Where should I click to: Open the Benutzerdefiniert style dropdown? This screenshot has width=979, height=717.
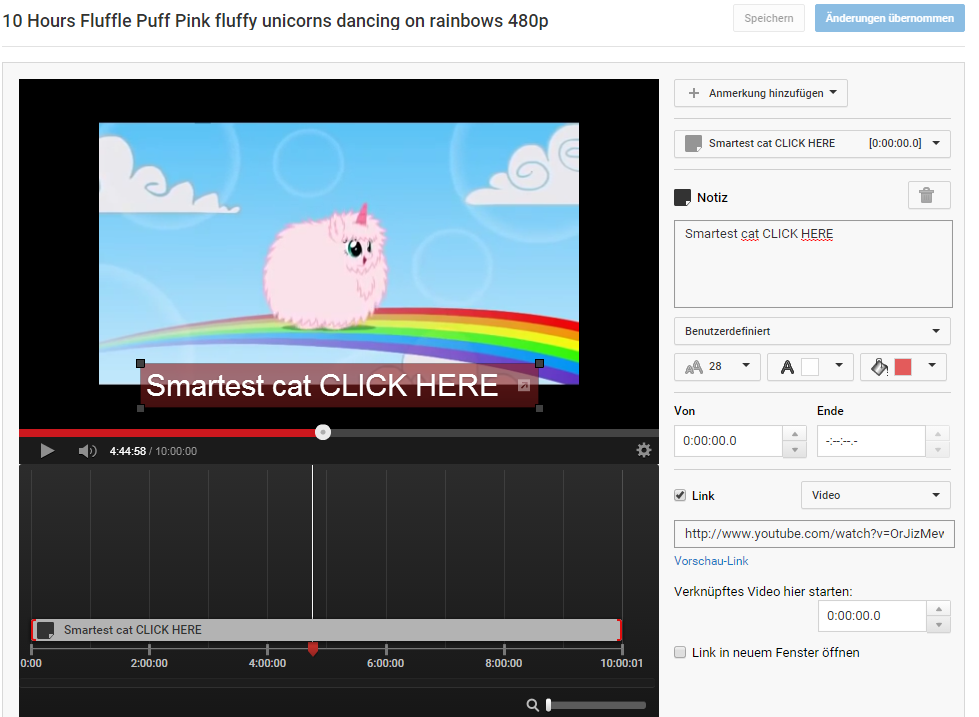tap(812, 331)
